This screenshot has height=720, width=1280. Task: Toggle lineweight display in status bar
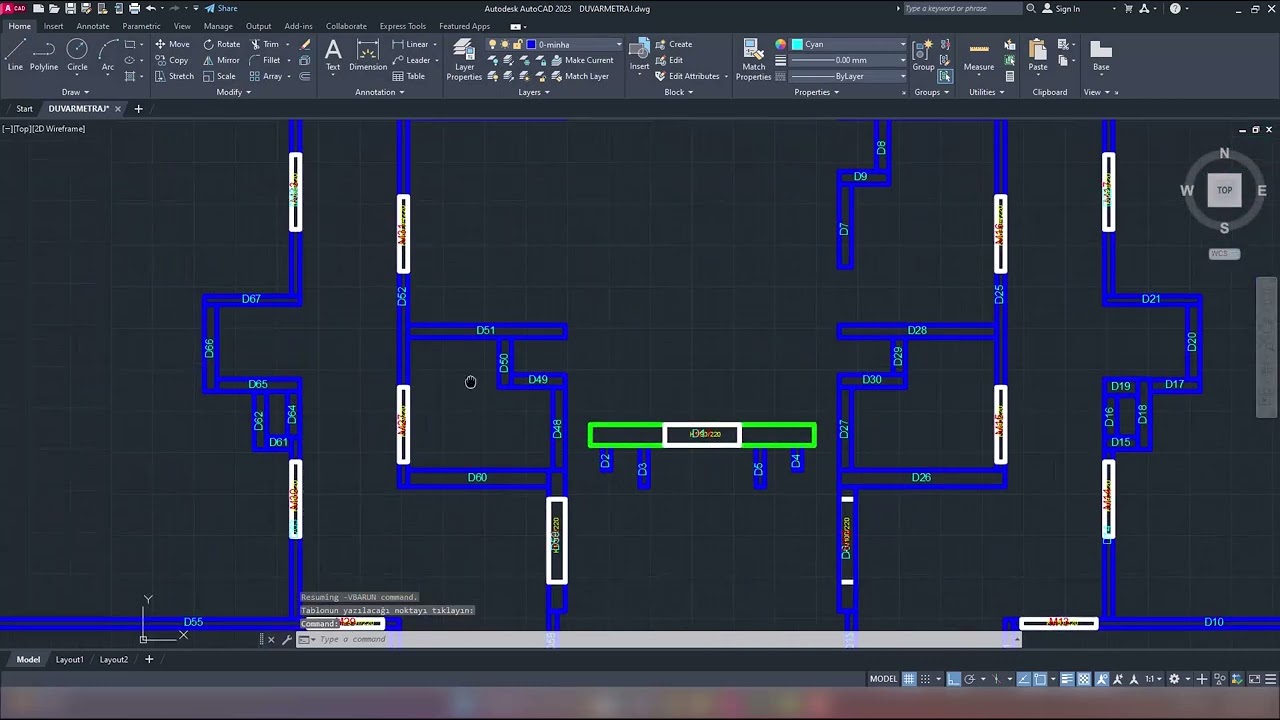pyautogui.click(x=1067, y=679)
